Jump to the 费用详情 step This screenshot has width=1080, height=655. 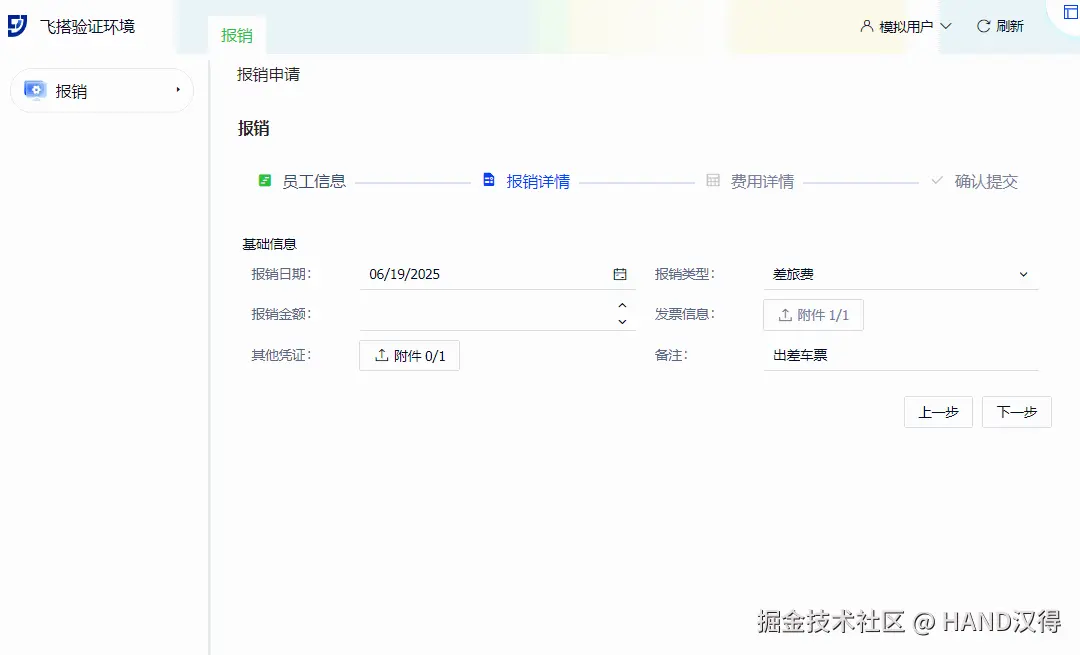(x=750, y=181)
